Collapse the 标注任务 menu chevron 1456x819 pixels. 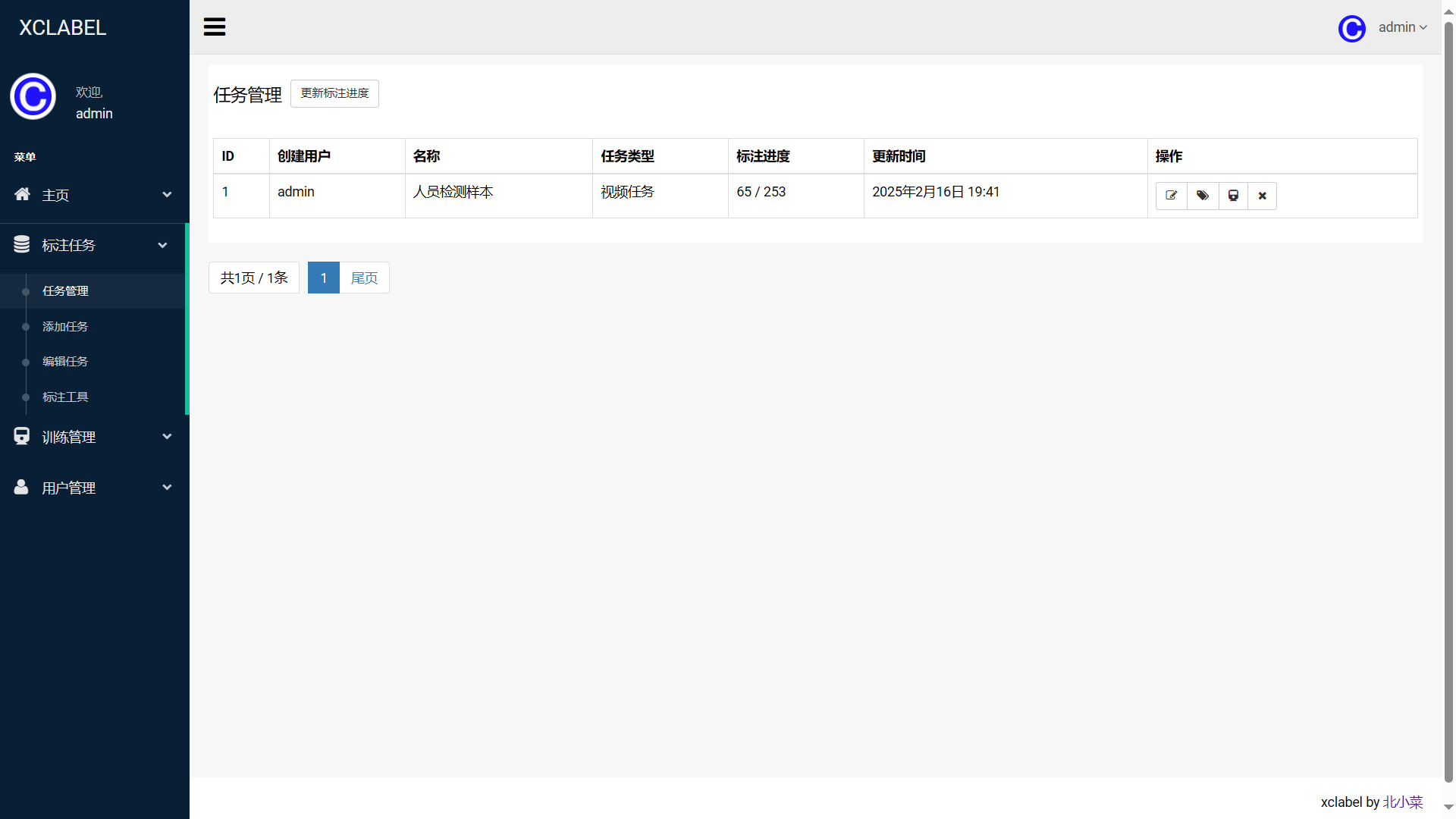[162, 245]
